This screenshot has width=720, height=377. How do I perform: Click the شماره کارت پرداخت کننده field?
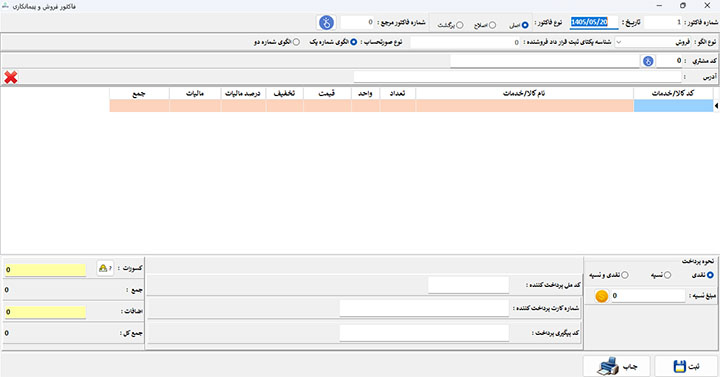click(424, 309)
